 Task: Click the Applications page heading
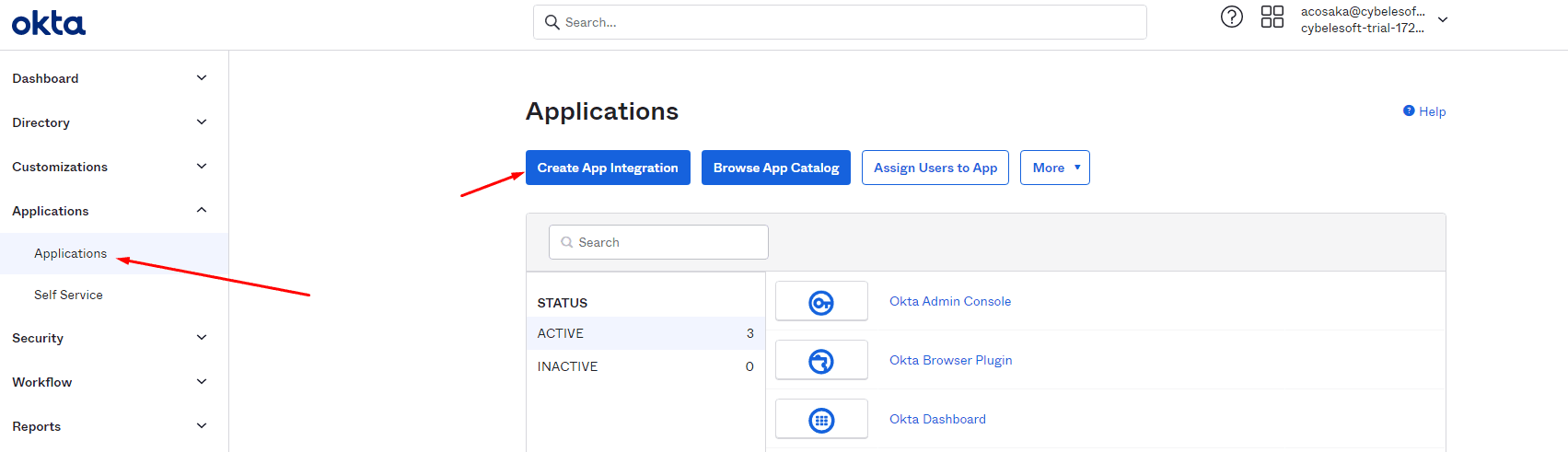[602, 111]
